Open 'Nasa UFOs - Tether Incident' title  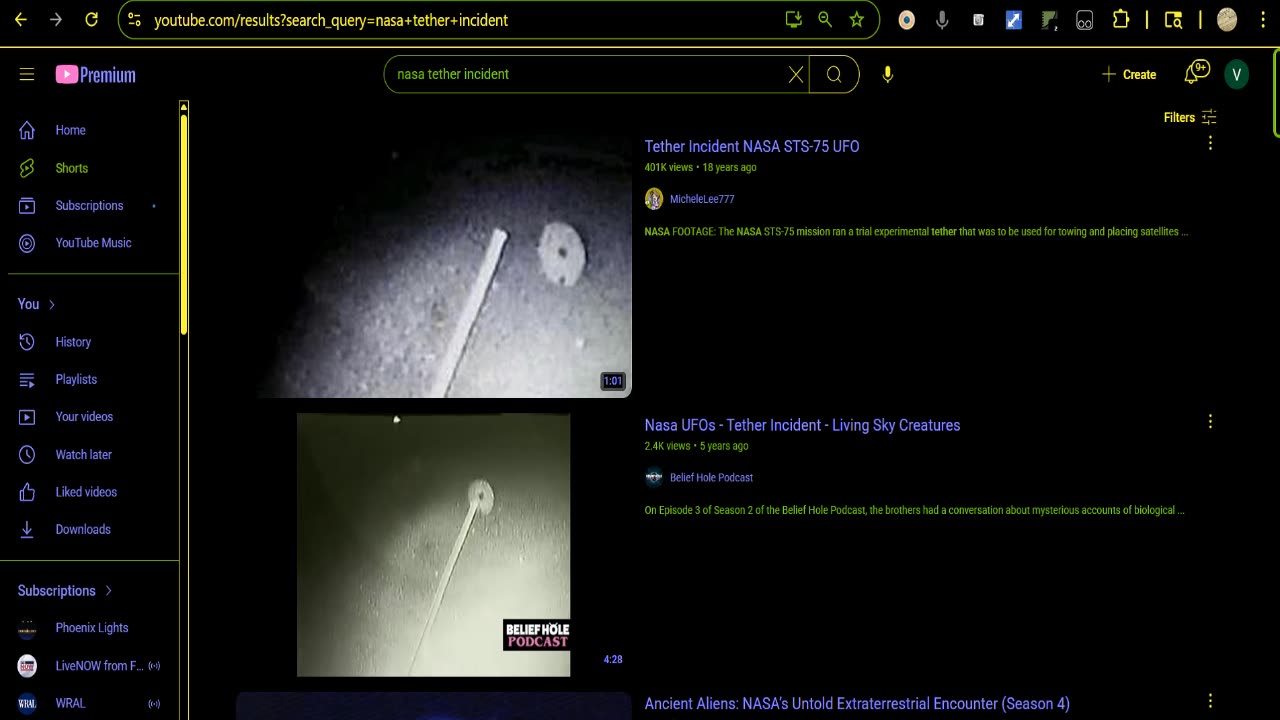(802, 425)
